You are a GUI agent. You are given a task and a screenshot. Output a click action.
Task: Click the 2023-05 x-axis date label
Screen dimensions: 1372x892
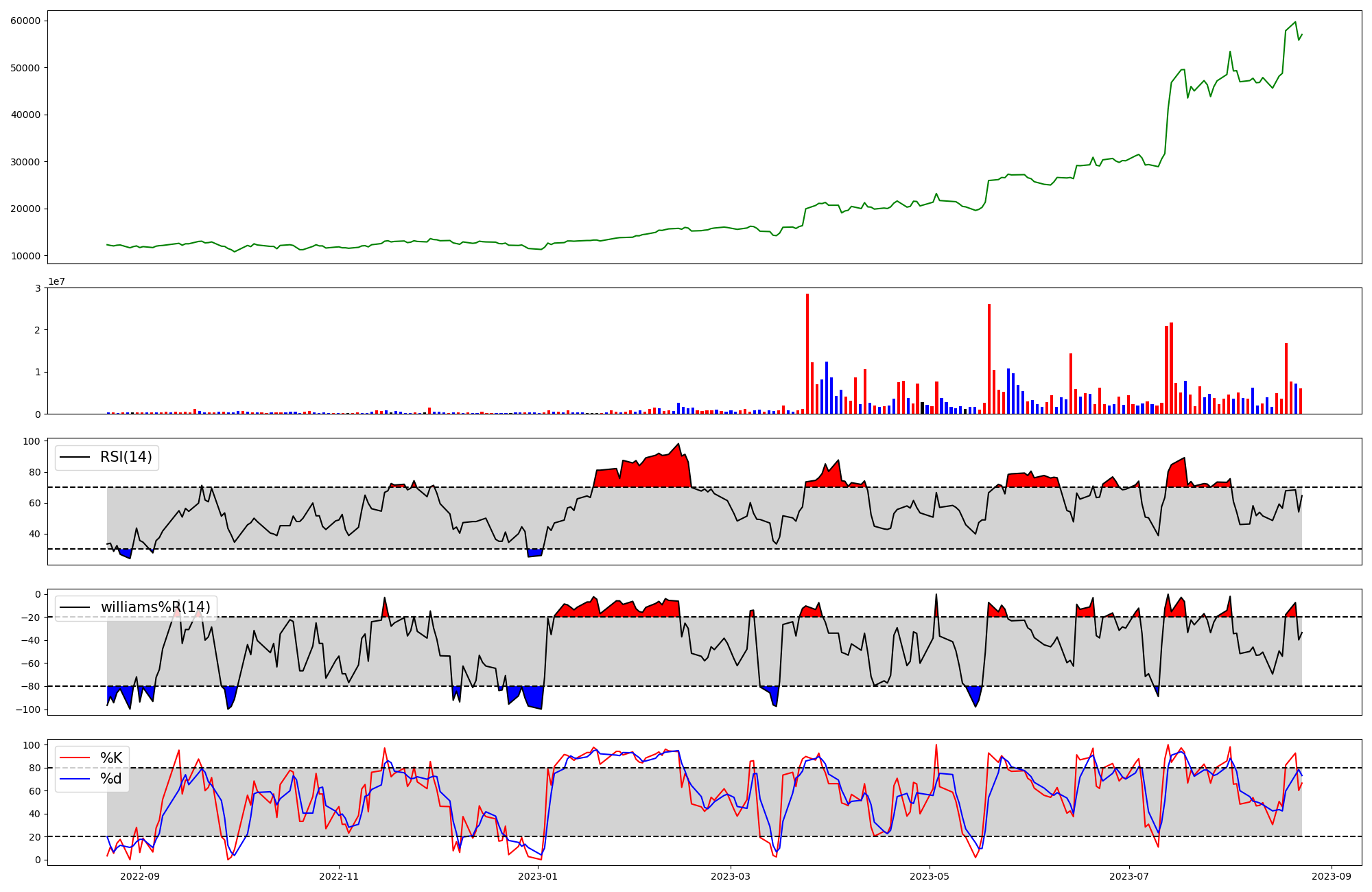930,876
